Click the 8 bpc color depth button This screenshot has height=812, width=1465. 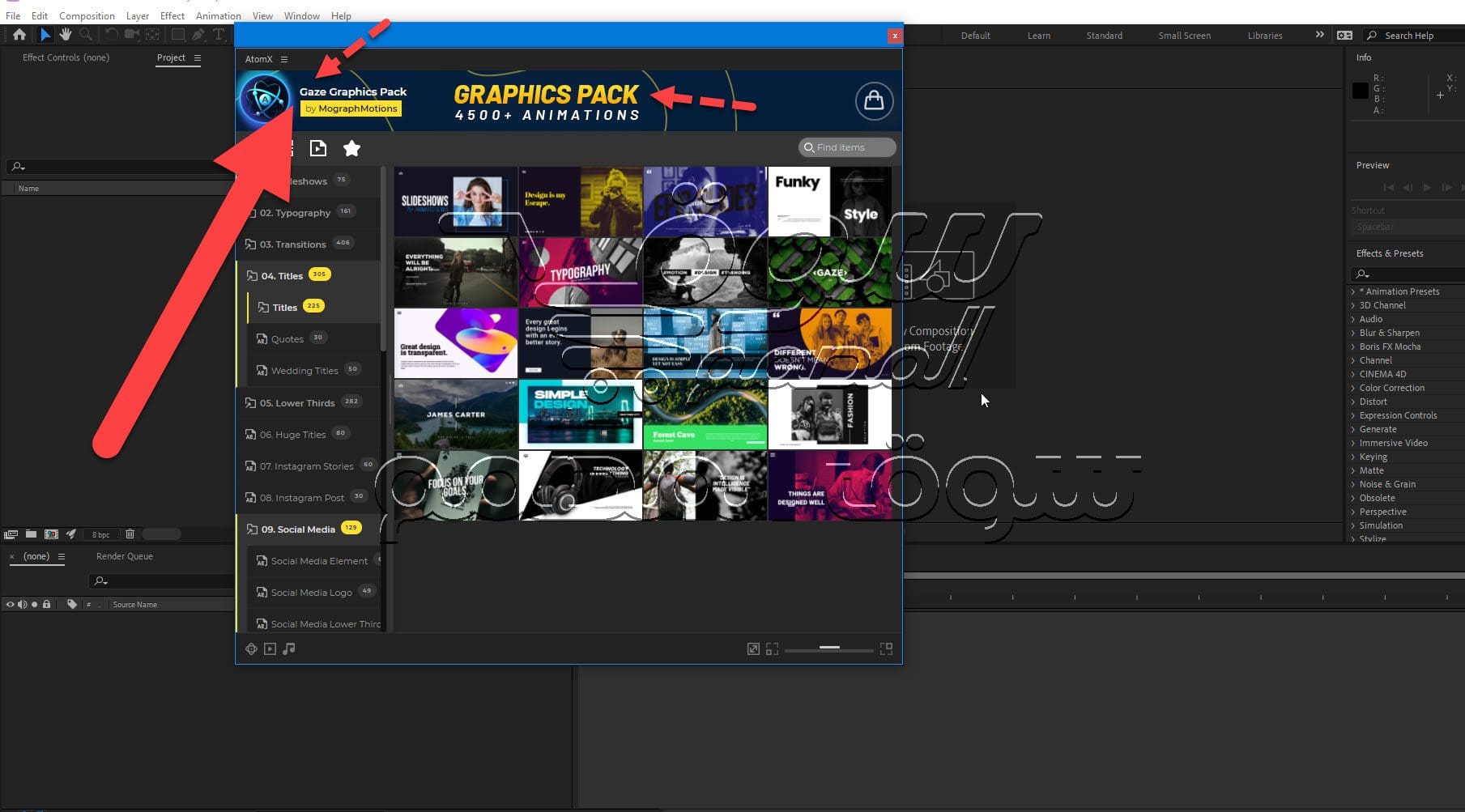click(x=100, y=534)
